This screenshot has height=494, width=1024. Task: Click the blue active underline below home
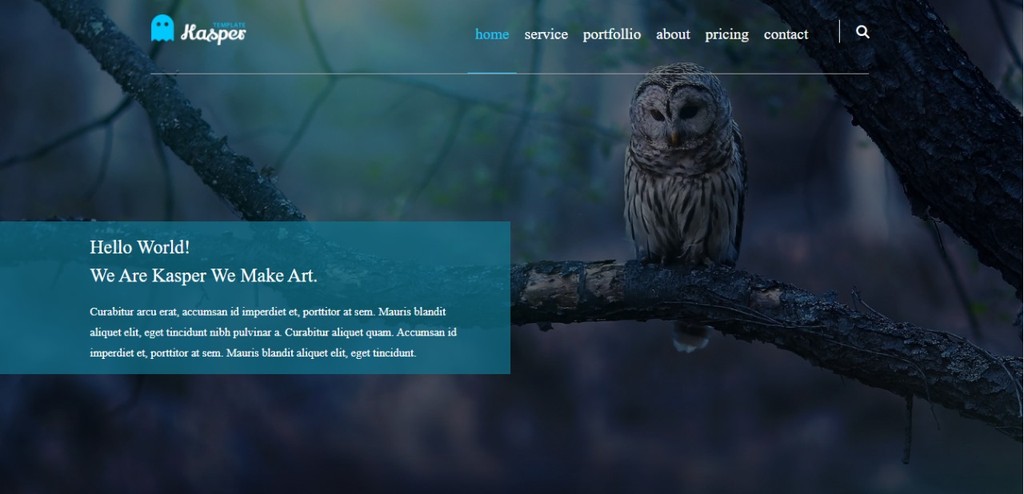[x=492, y=73]
